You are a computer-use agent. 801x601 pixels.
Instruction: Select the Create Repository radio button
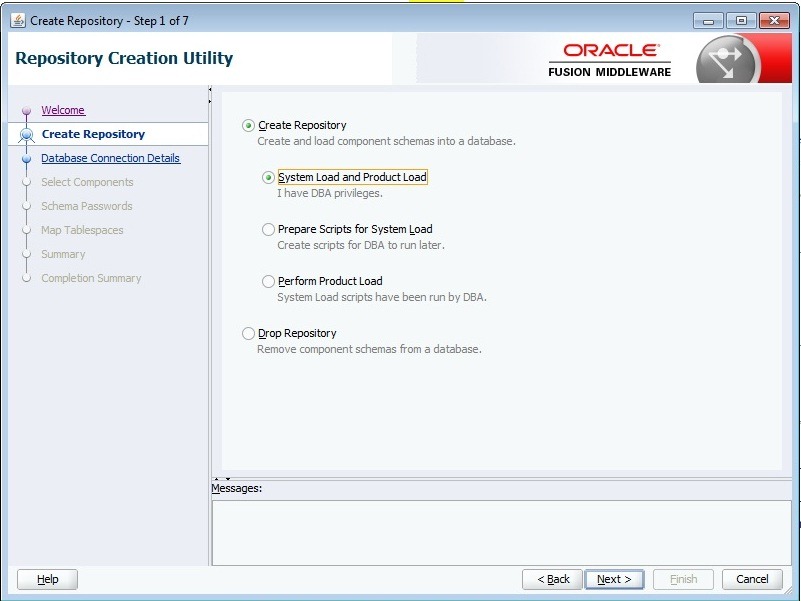tap(248, 126)
